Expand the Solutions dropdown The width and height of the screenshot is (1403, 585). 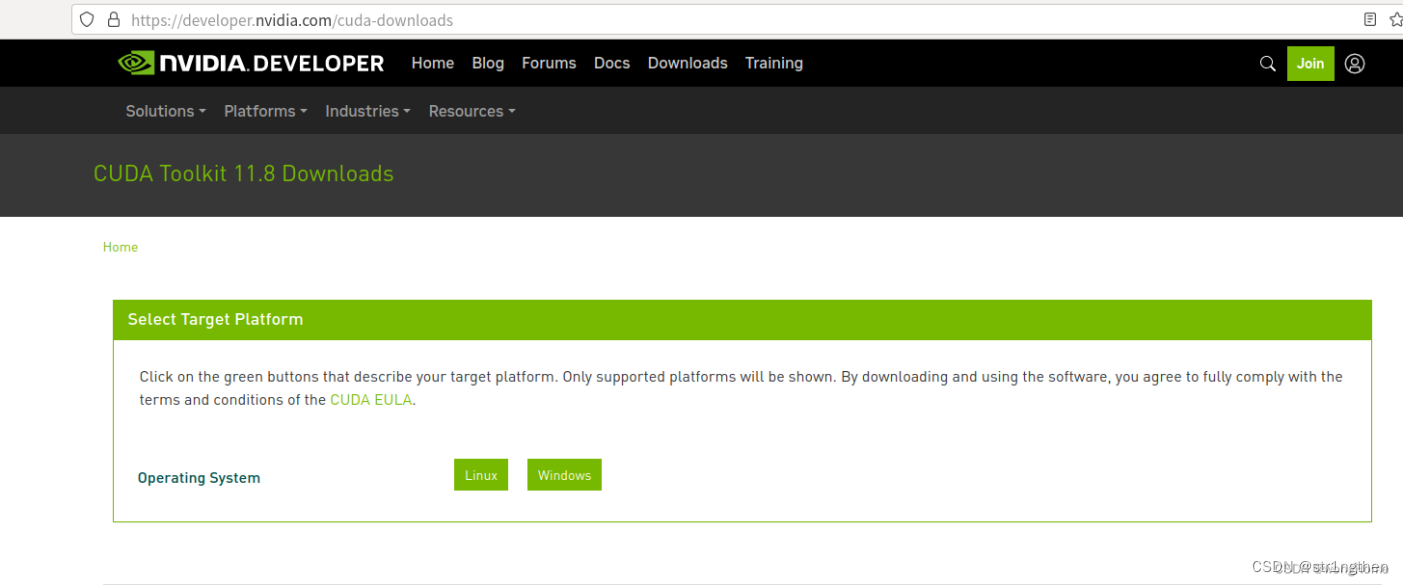click(165, 111)
